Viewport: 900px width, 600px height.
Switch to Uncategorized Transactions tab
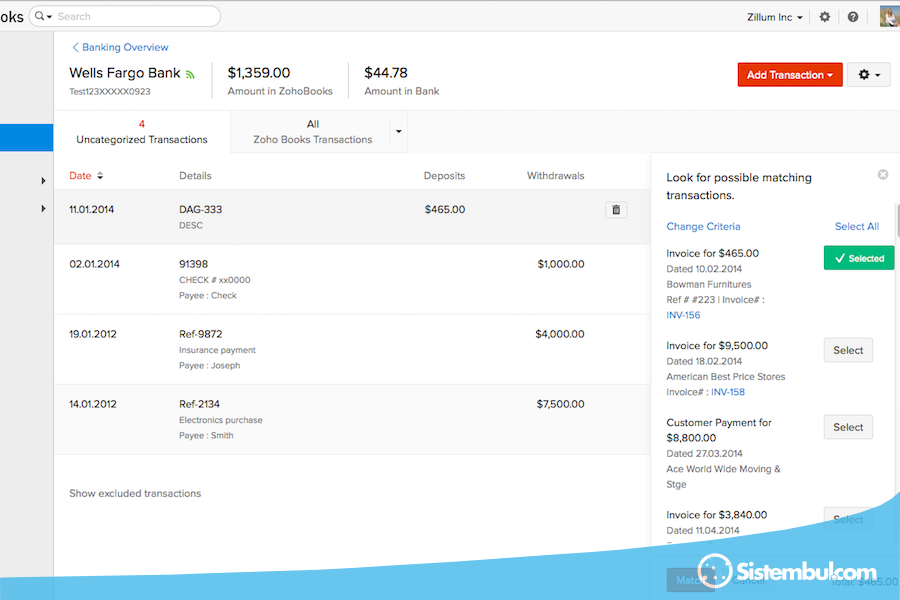[x=142, y=131]
